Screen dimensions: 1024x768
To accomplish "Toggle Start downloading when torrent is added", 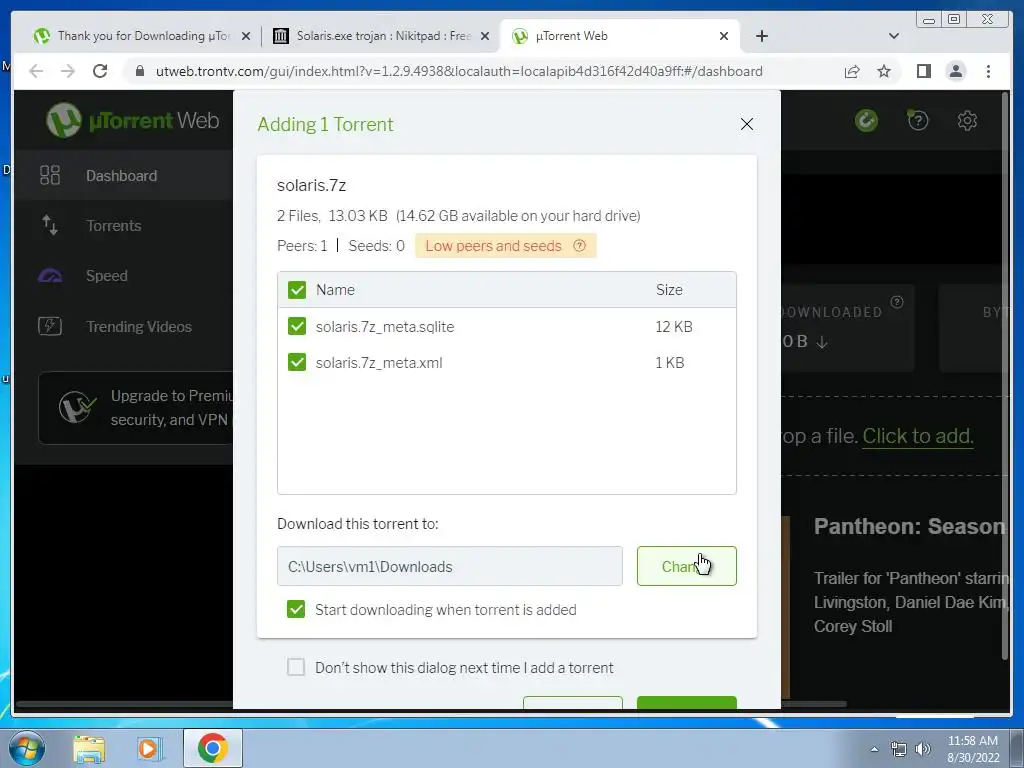I will click(x=296, y=609).
